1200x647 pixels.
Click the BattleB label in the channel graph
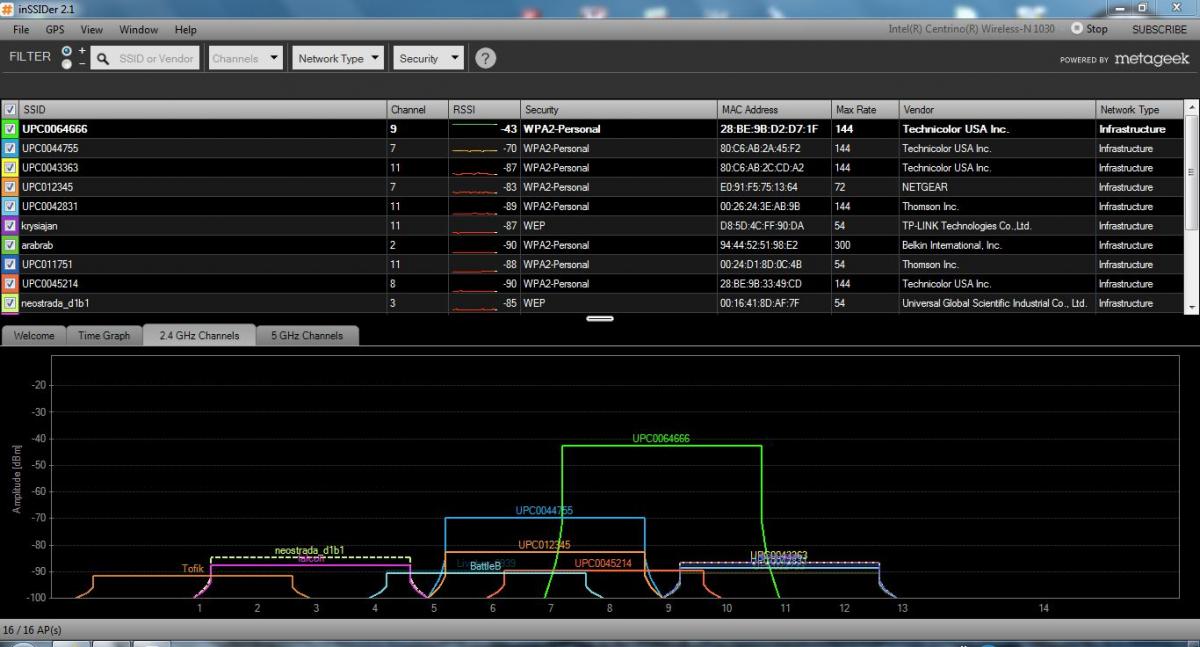point(485,567)
